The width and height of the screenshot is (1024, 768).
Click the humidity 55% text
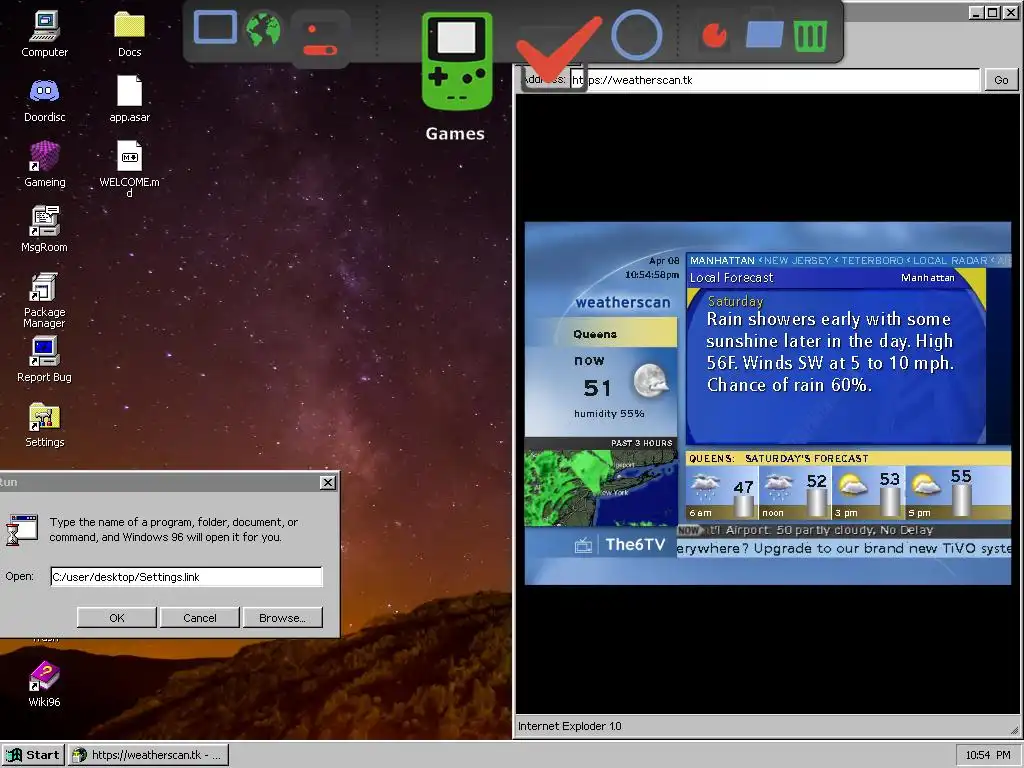[x=609, y=413]
